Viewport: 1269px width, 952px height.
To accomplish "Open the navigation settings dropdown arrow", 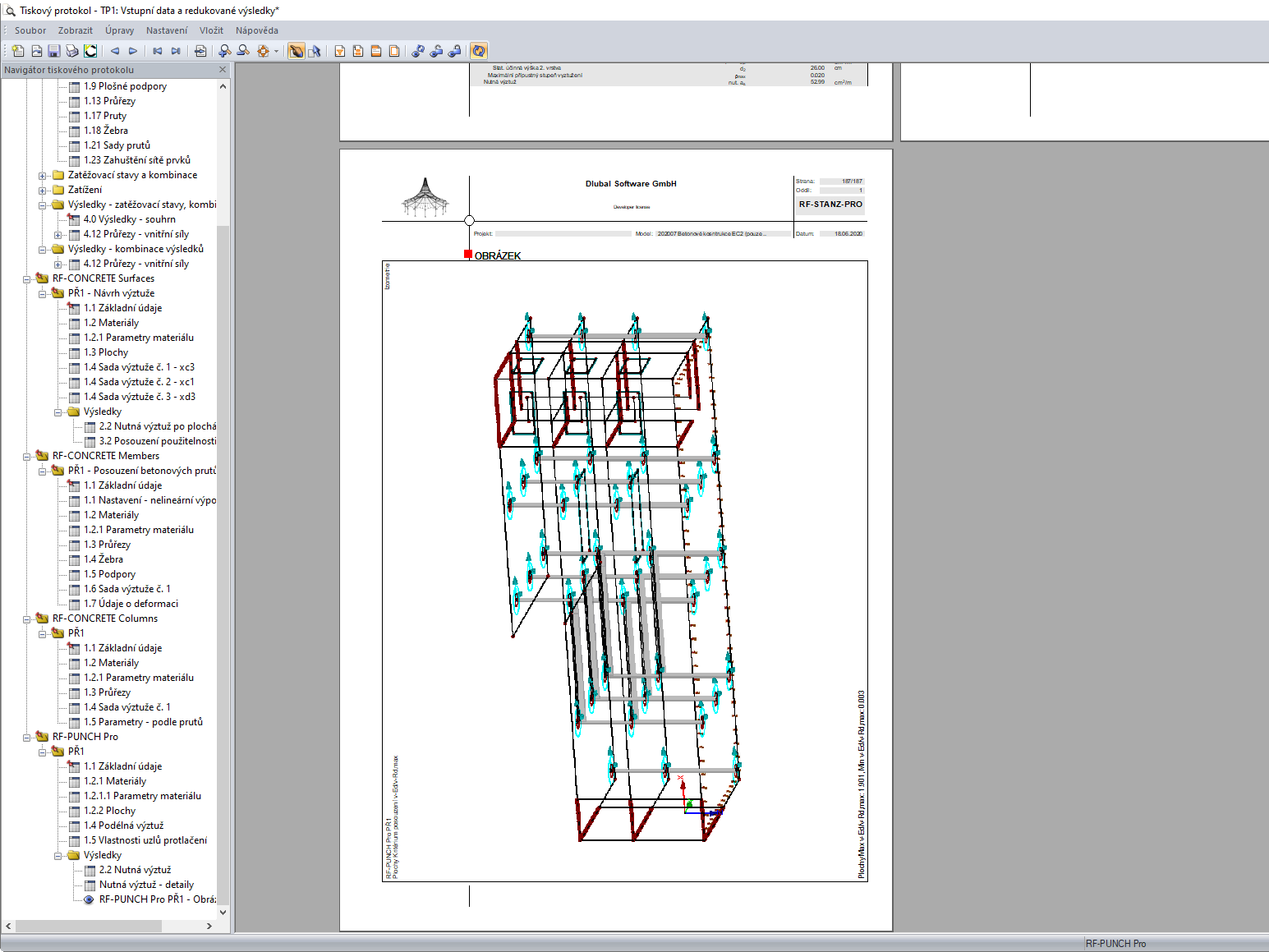I will [276, 50].
